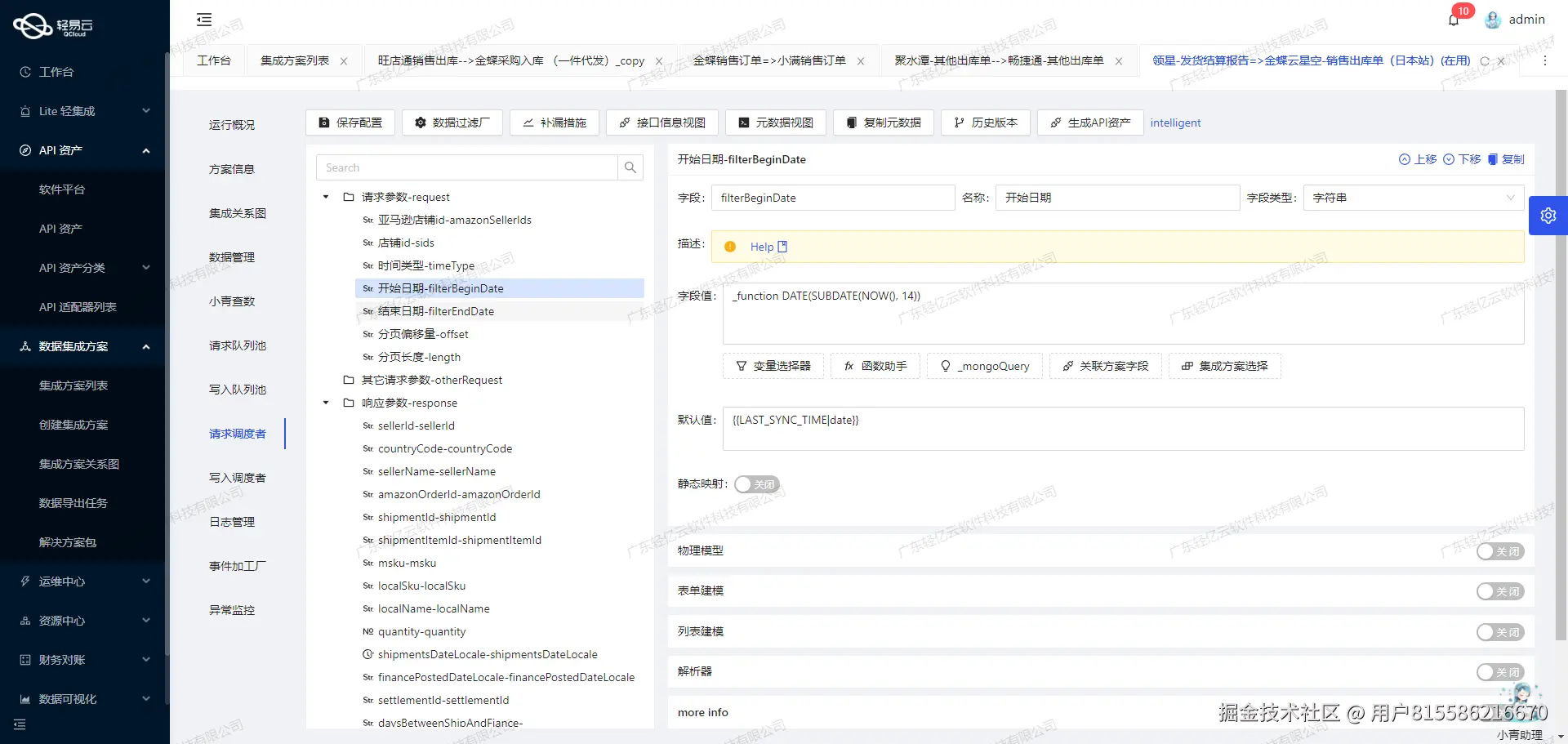The width and height of the screenshot is (1568, 744).
Task: Open the Help link in the description bar
Action: point(764,246)
